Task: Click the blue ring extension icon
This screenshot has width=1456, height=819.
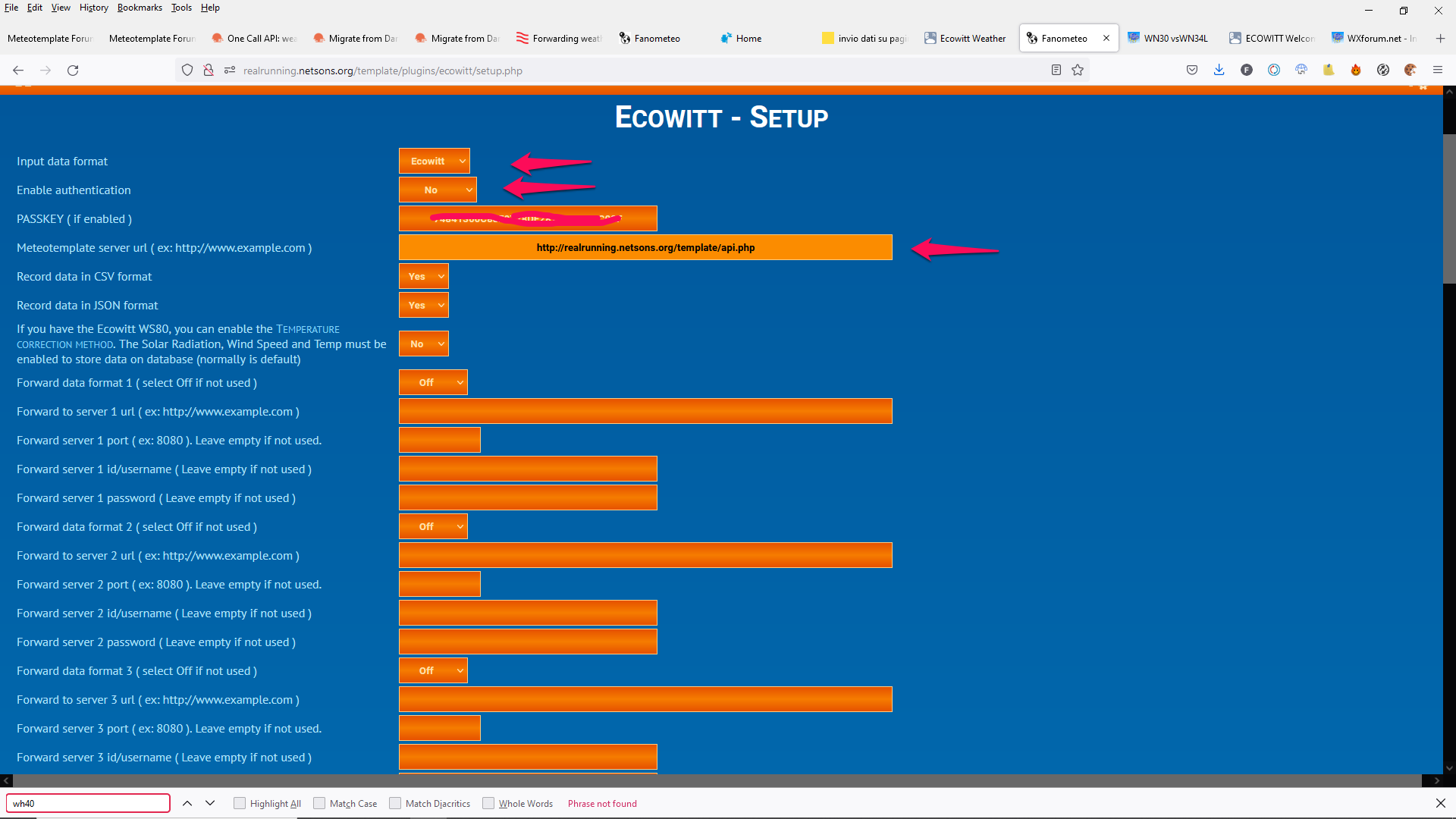Action: pyautogui.click(x=1274, y=71)
